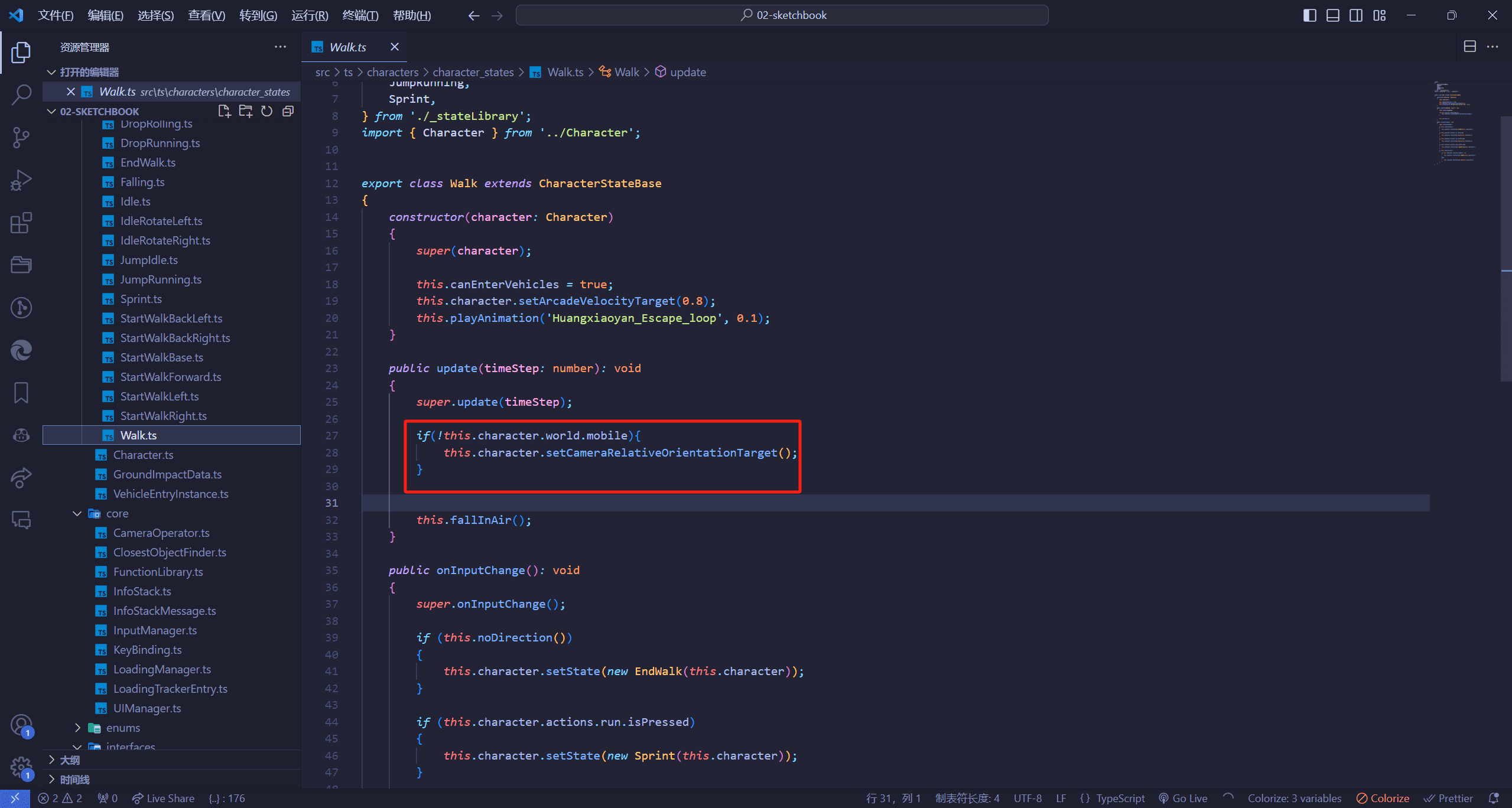Click the LF end of line selector
This screenshot has width=1512, height=808.
click(x=1061, y=799)
